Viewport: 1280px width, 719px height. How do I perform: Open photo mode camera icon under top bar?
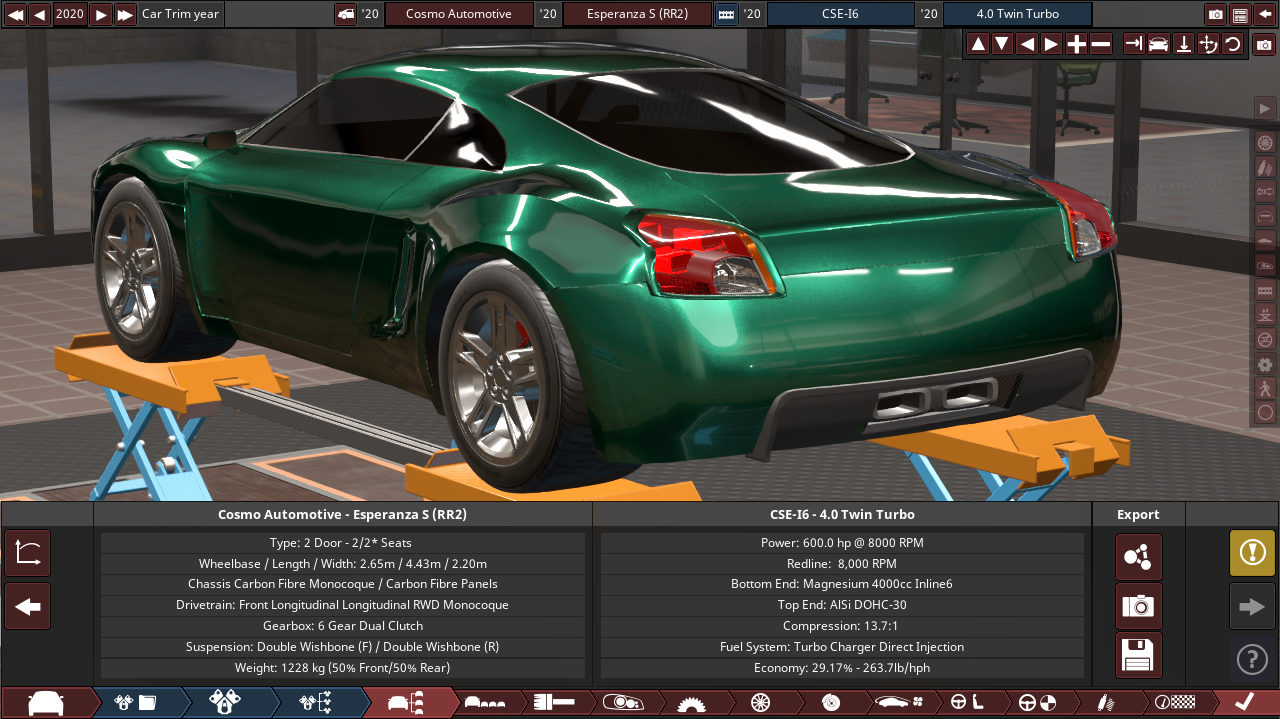click(x=1264, y=45)
